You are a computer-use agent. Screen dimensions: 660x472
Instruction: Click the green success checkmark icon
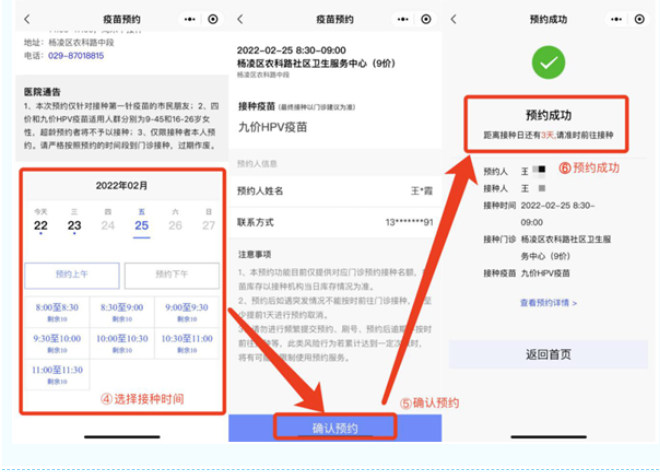point(547,64)
